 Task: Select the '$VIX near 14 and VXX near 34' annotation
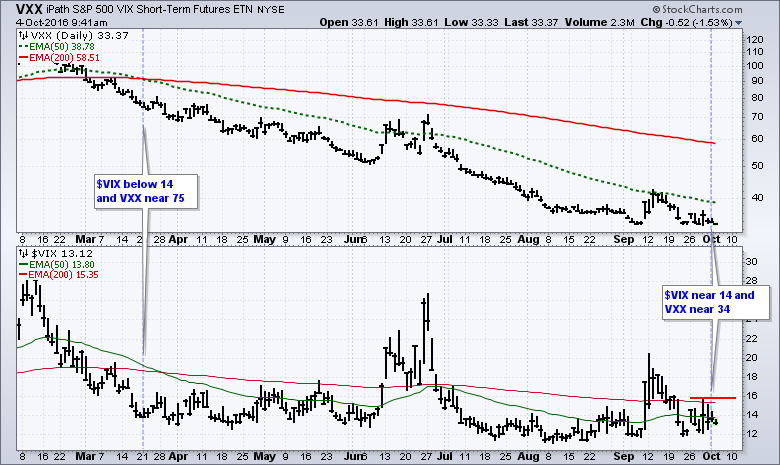point(715,302)
